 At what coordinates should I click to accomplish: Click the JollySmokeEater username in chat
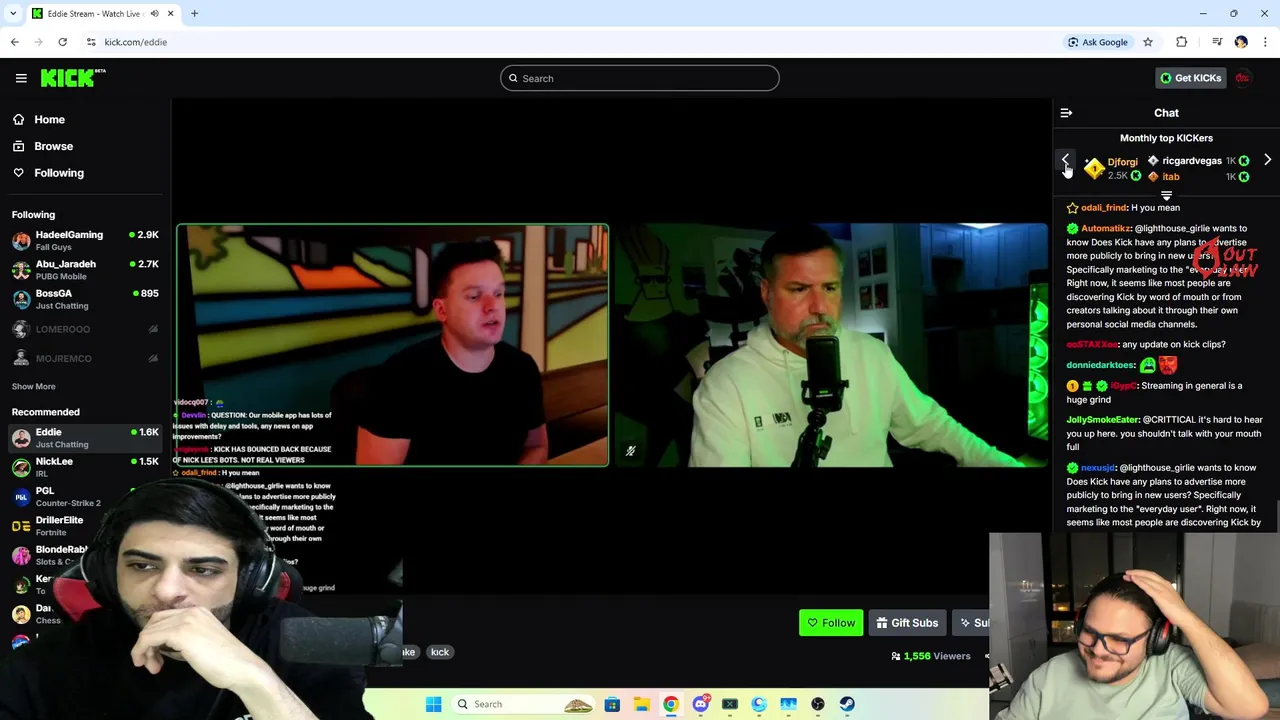coord(1102,420)
